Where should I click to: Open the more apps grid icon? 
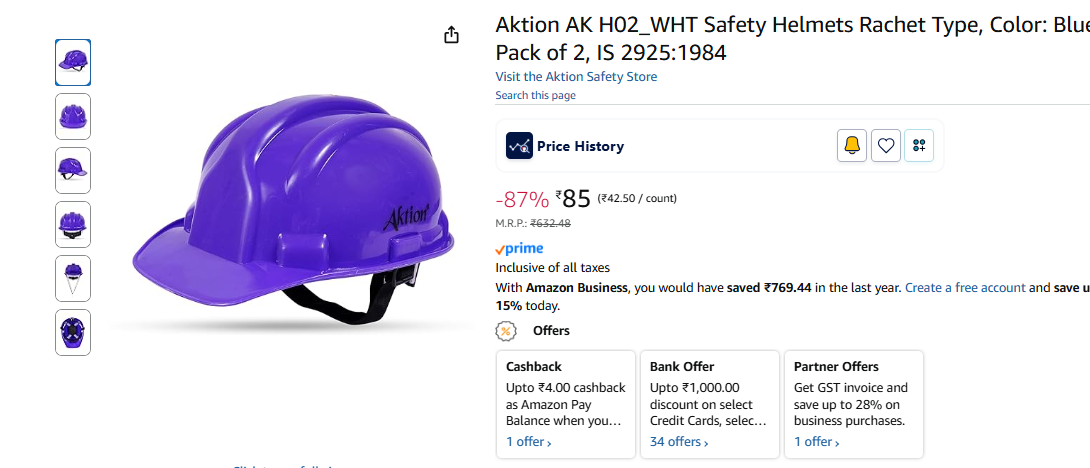tap(919, 146)
